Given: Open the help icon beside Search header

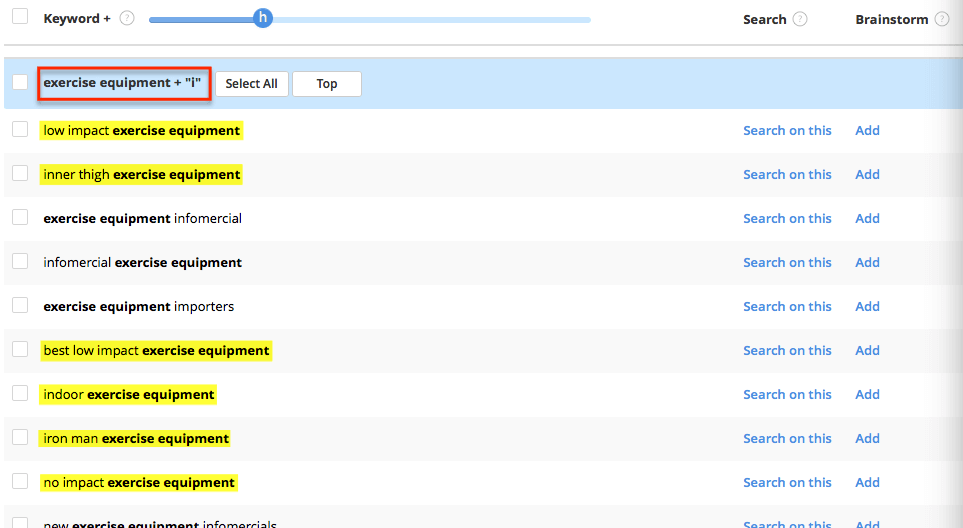Looking at the screenshot, I should (x=800, y=19).
